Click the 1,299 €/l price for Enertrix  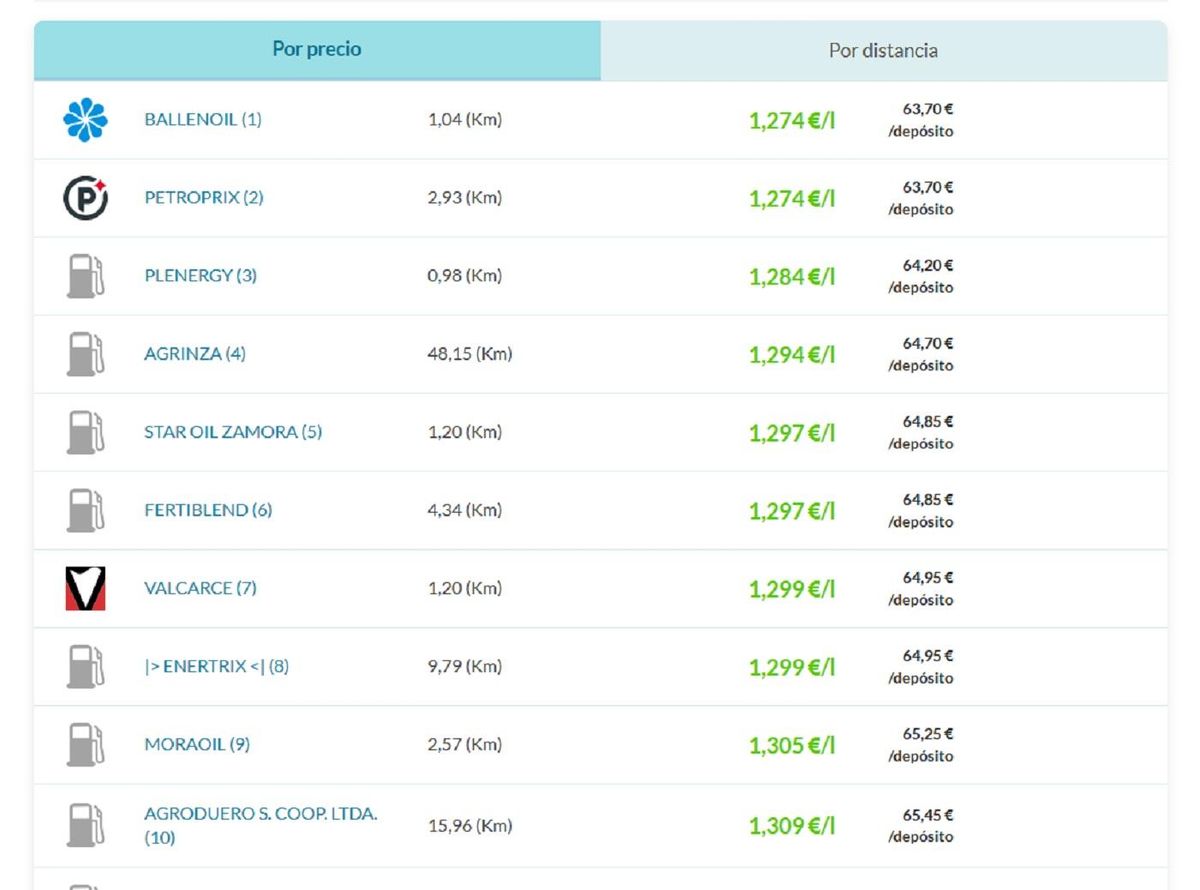coord(792,667)
